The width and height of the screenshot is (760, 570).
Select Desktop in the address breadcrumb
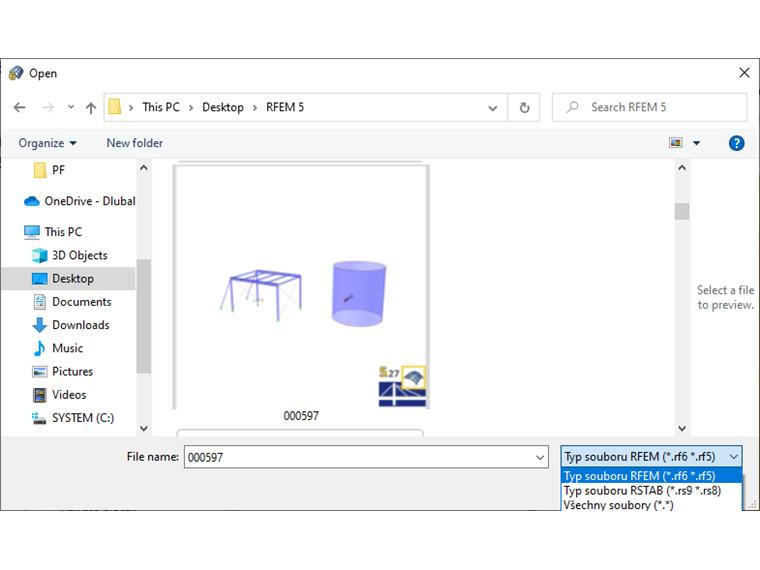[222, 107]
